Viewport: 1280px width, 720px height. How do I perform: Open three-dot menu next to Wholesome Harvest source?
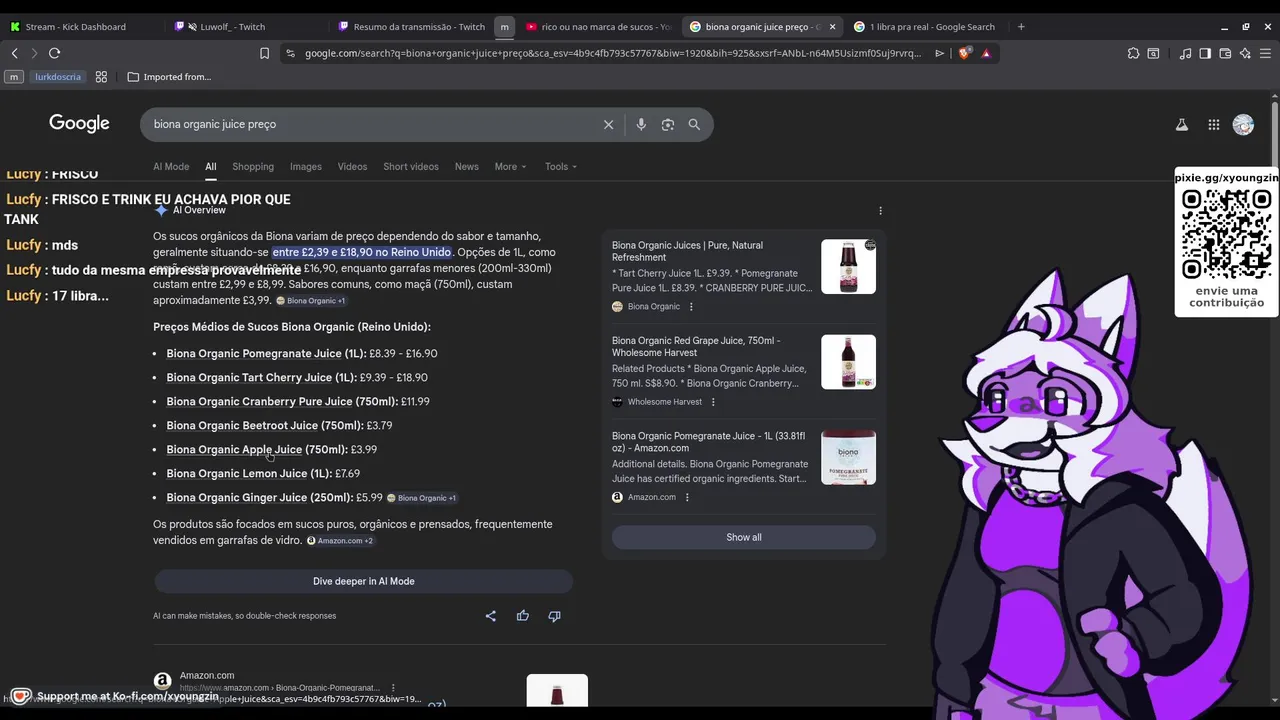pyautogui.click(x=713, y=402)
